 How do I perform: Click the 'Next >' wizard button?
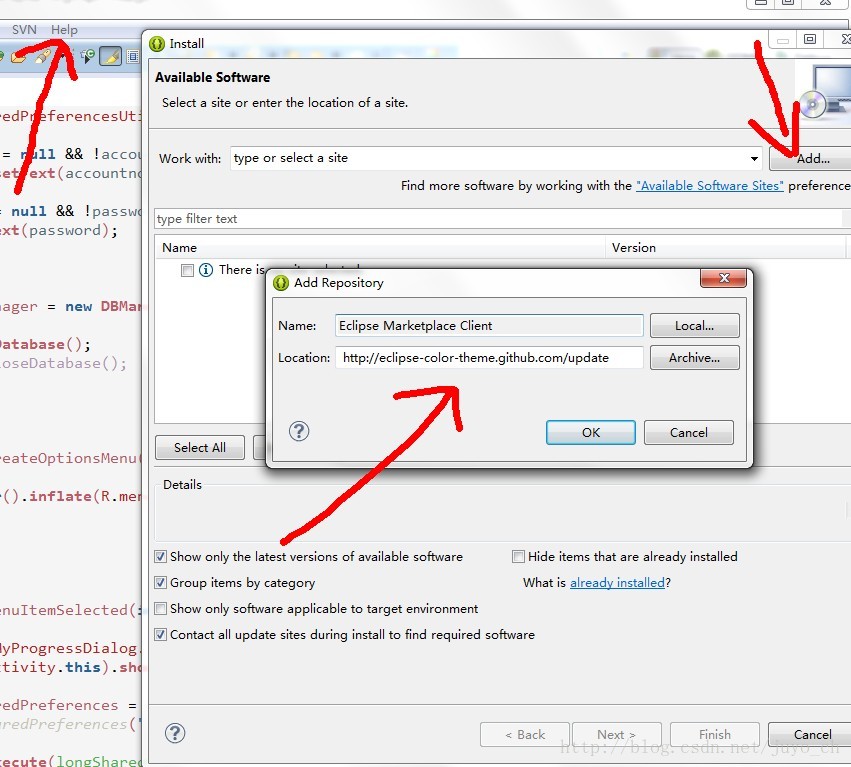tap(617, 734)
